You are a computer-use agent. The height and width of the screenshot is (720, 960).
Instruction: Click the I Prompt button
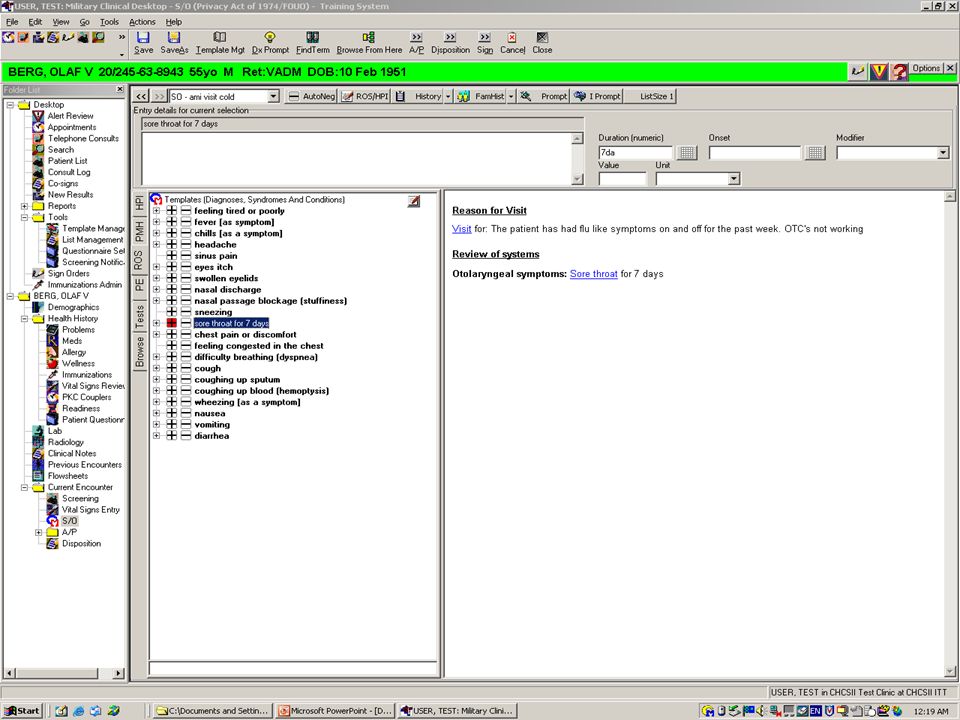(597, 96)
